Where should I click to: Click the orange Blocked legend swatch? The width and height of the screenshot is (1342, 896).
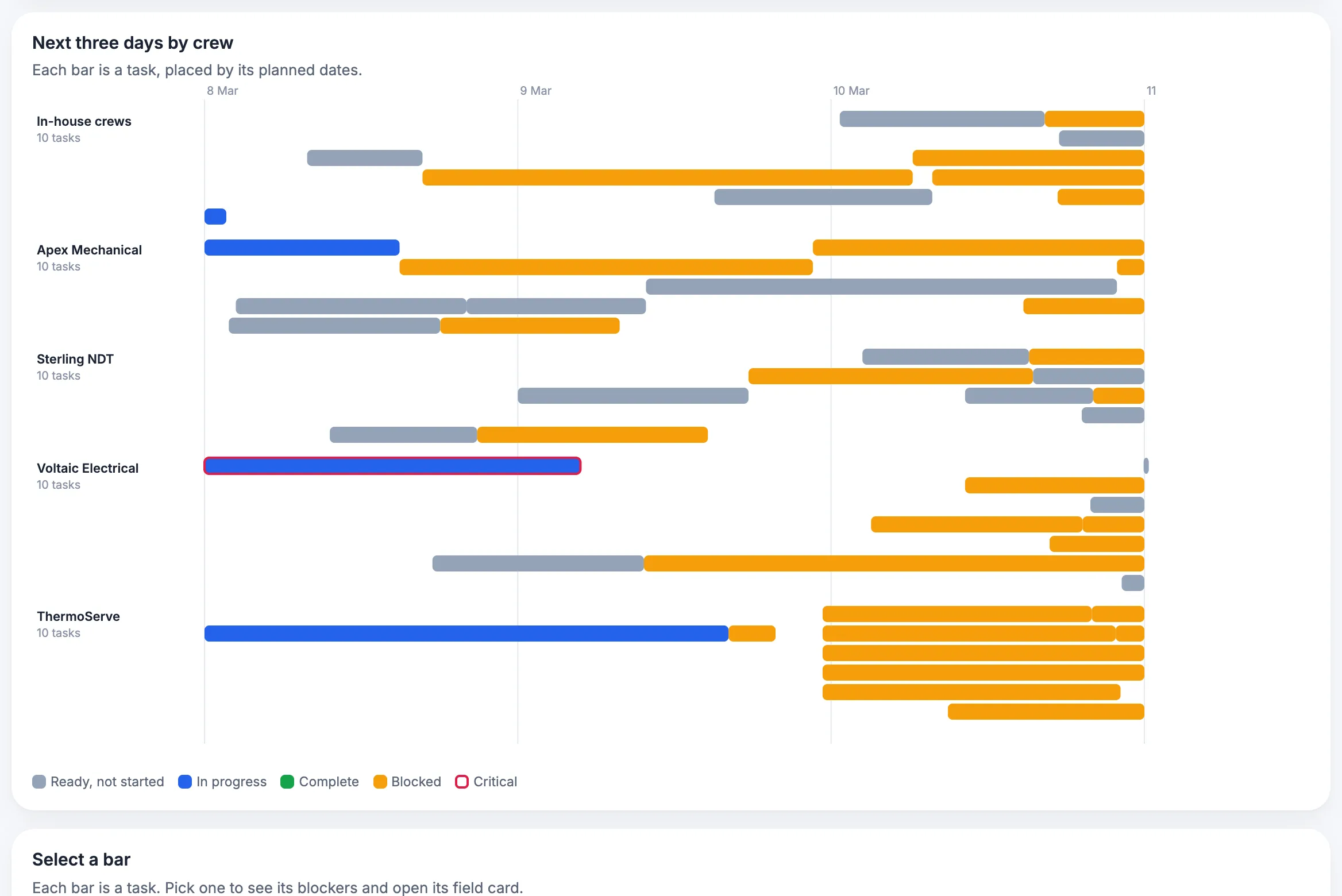click(380, 782)
